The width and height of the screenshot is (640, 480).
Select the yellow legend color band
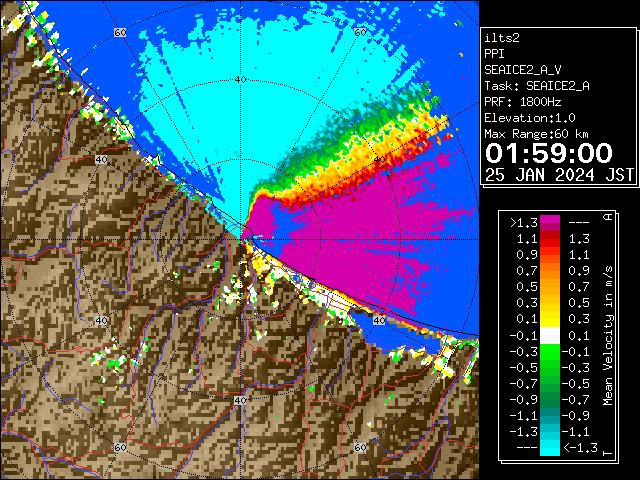(550, 319)
